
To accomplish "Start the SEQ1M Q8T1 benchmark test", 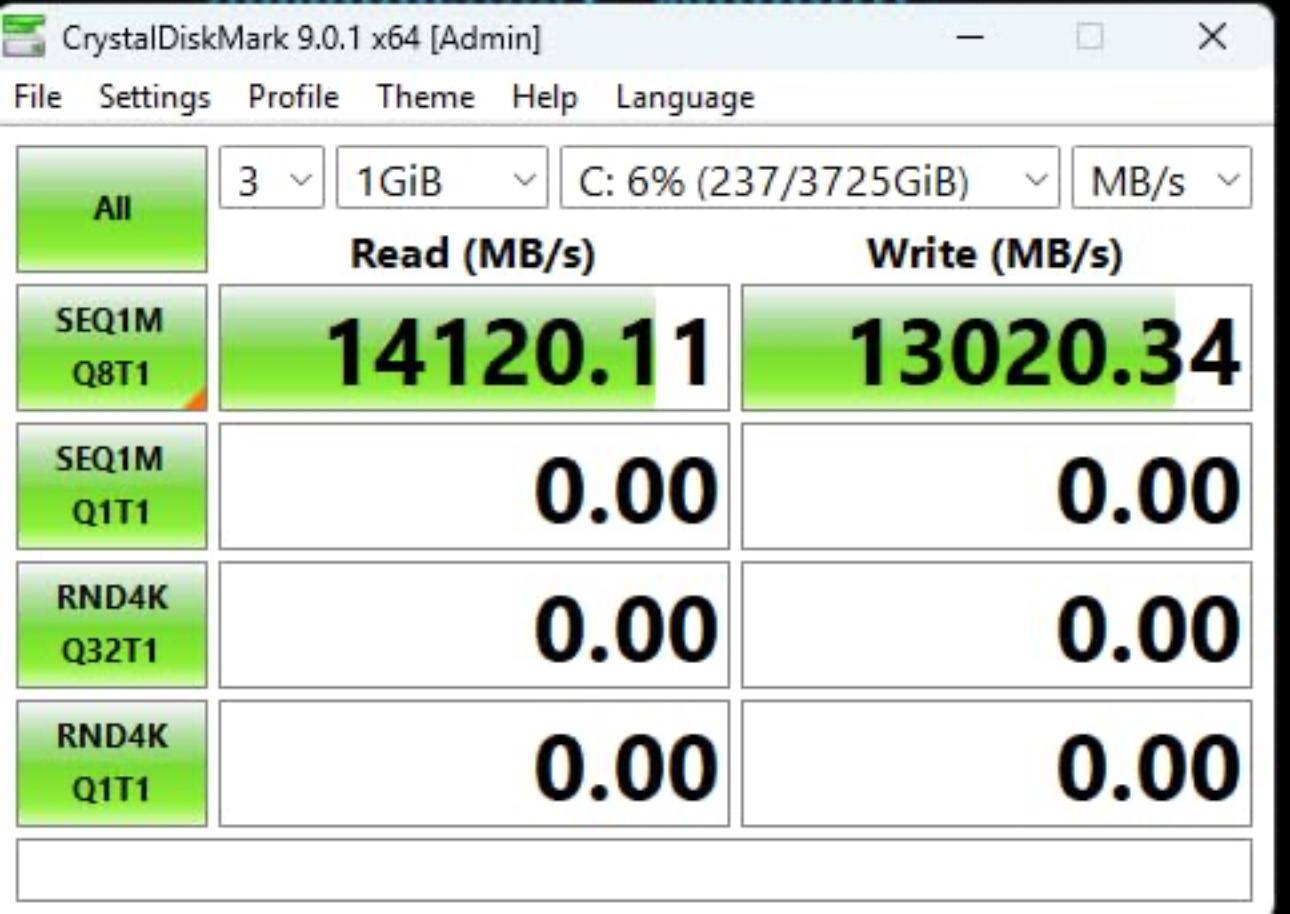I will coord(112,348).
